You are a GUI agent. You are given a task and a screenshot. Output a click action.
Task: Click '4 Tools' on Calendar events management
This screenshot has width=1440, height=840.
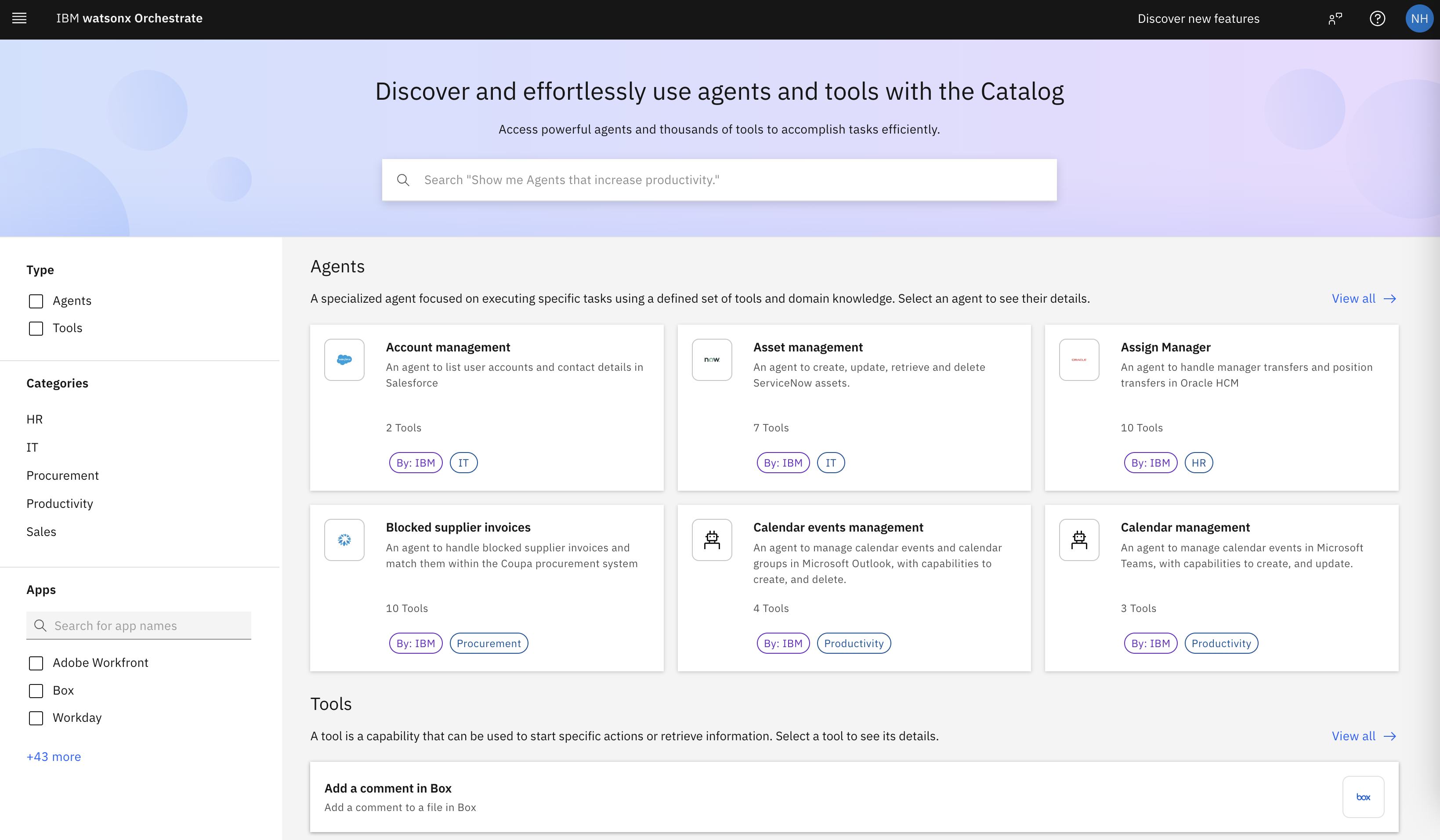point(771,608)
